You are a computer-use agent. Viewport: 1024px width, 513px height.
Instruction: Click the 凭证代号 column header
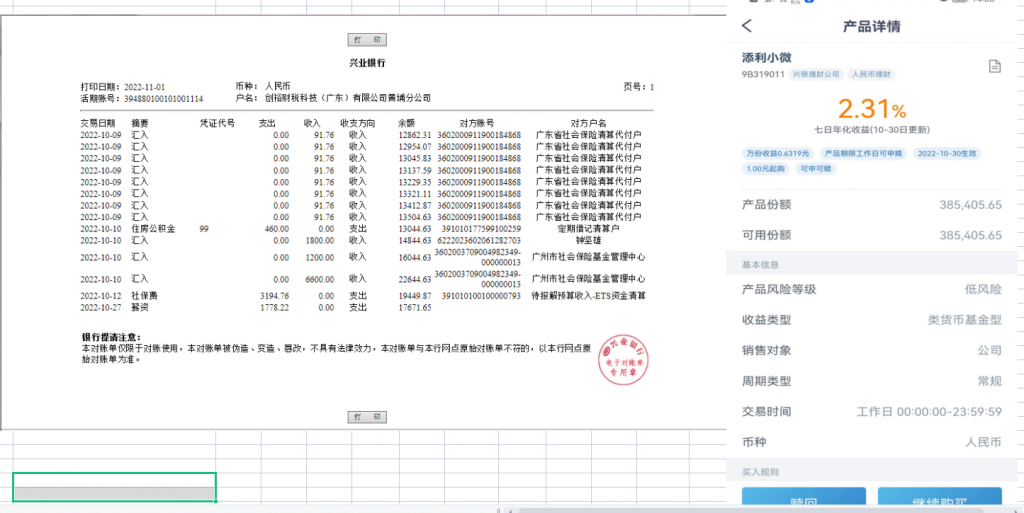click(217, 123)
